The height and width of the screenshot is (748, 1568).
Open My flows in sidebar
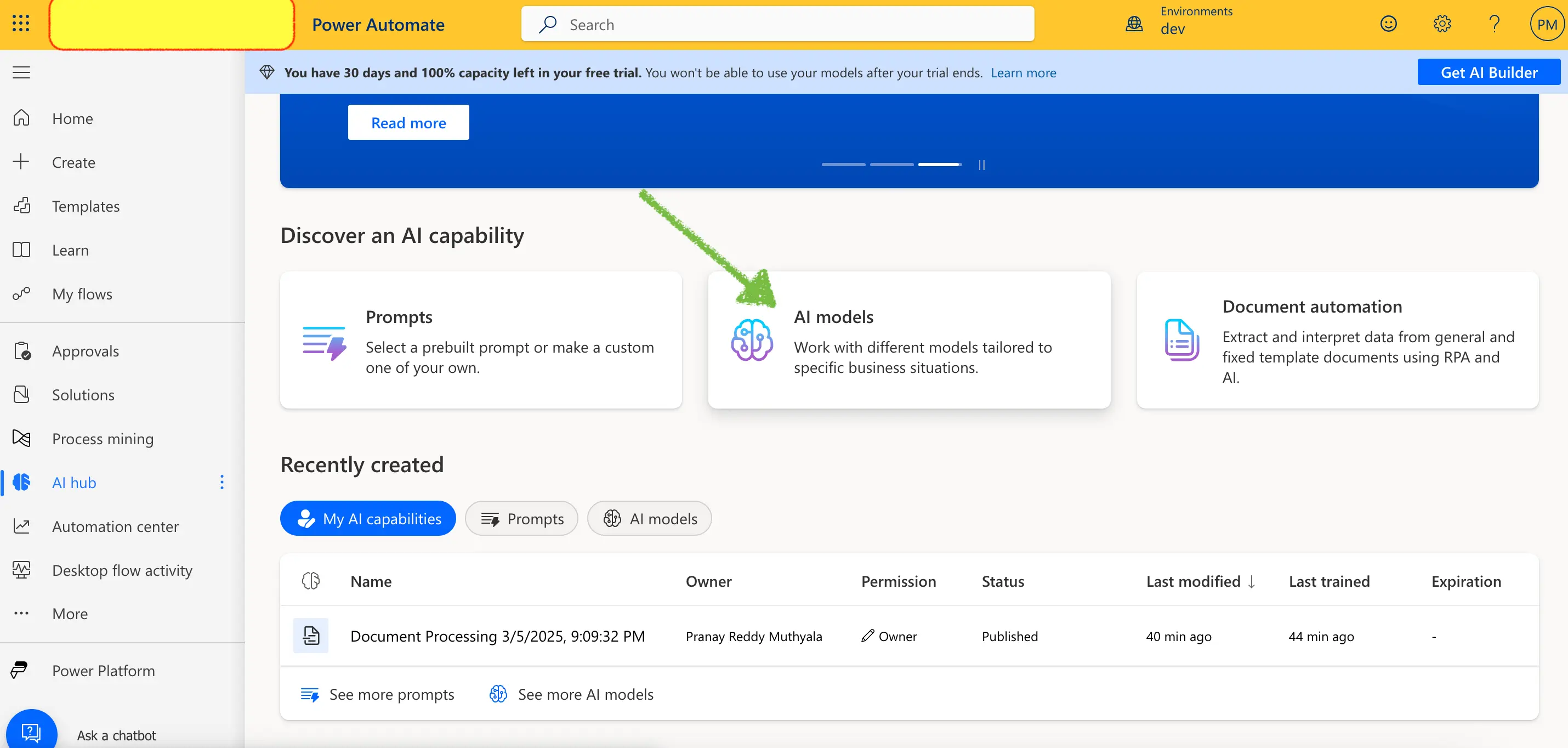tap(82, 293)
